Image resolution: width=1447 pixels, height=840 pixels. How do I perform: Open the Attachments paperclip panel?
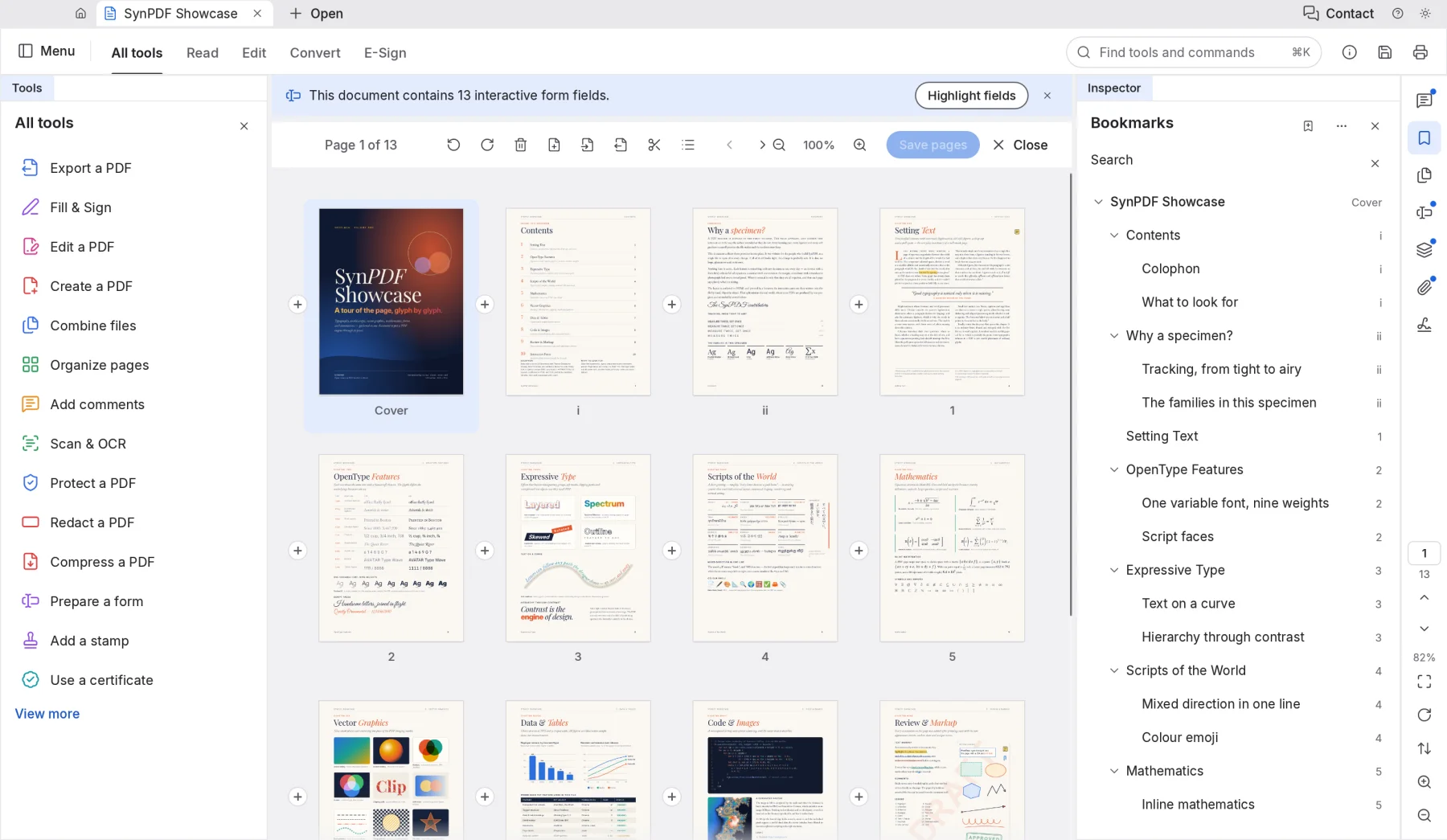(1424, 287)
